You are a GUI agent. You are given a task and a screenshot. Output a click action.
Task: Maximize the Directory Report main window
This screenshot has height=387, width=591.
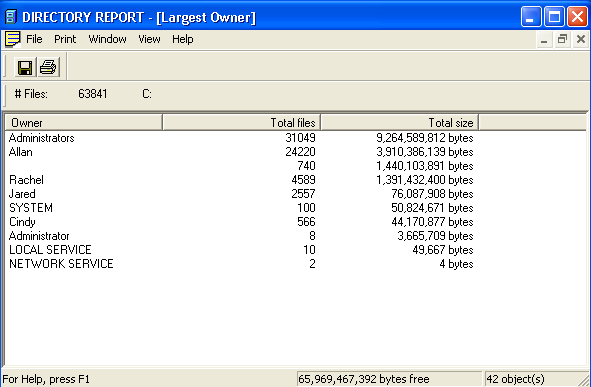pos(554,17)
